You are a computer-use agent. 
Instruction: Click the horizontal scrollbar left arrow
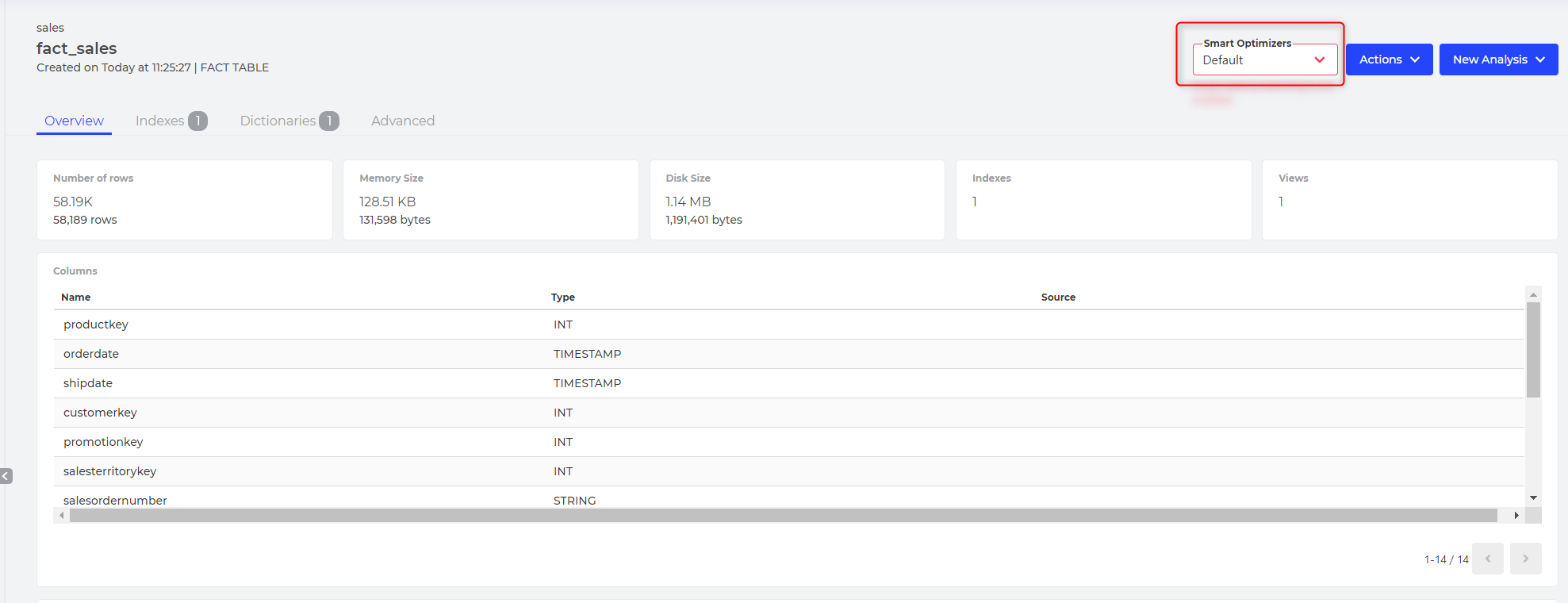point(62,516)
